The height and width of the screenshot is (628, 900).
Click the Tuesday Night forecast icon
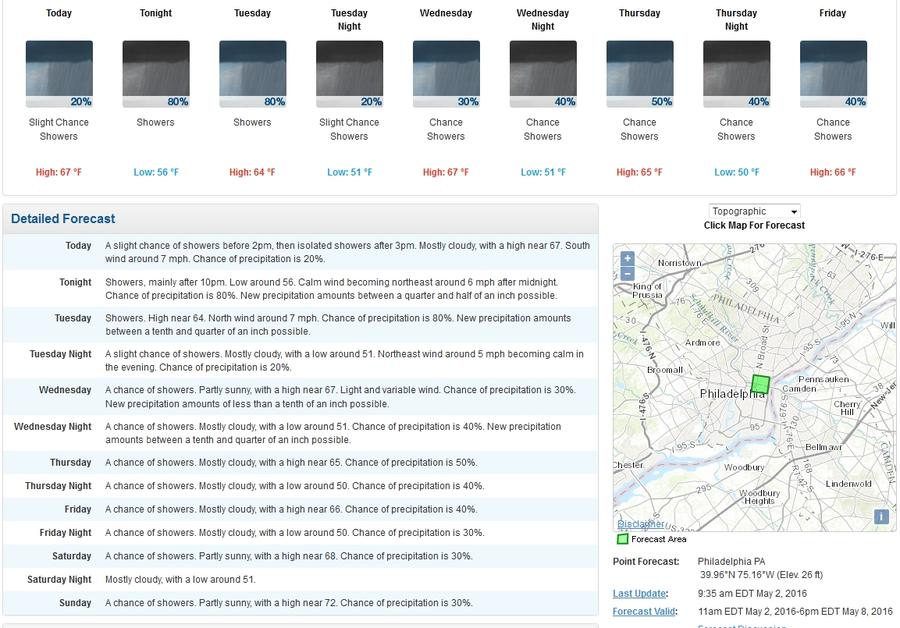point(349,74)
